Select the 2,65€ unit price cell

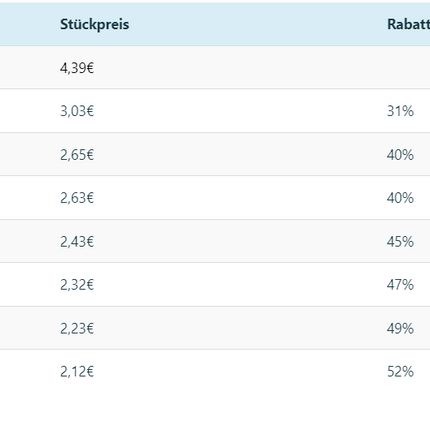pos(77,155)
